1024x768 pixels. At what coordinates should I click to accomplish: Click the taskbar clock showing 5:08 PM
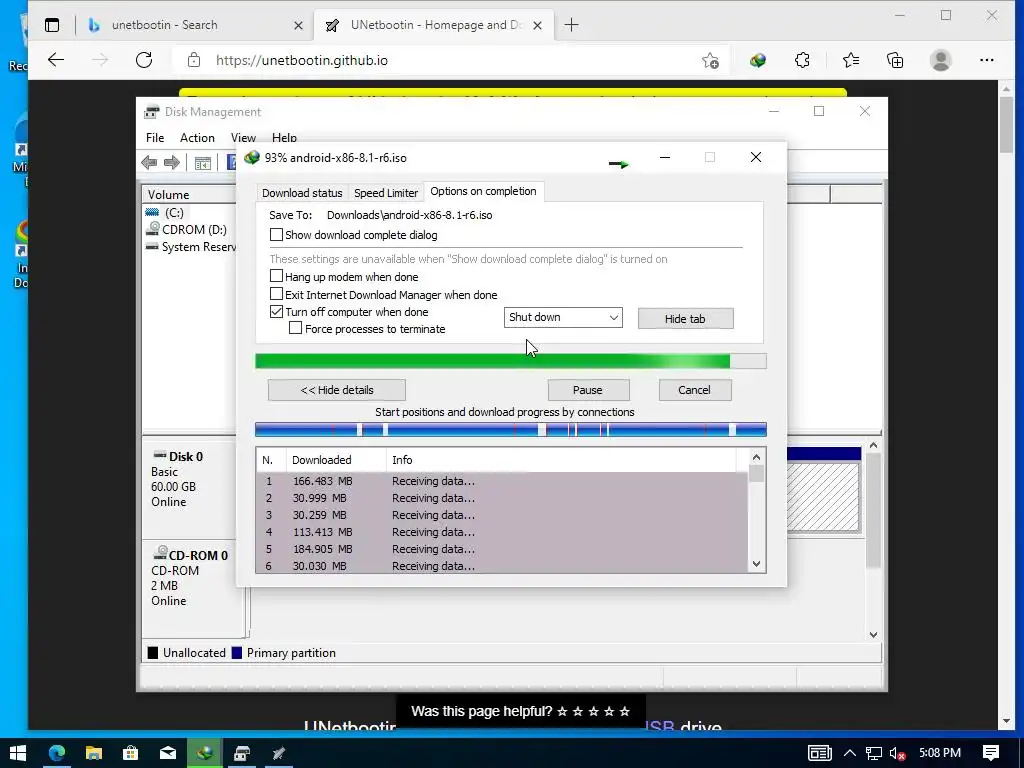coord(940,753)
